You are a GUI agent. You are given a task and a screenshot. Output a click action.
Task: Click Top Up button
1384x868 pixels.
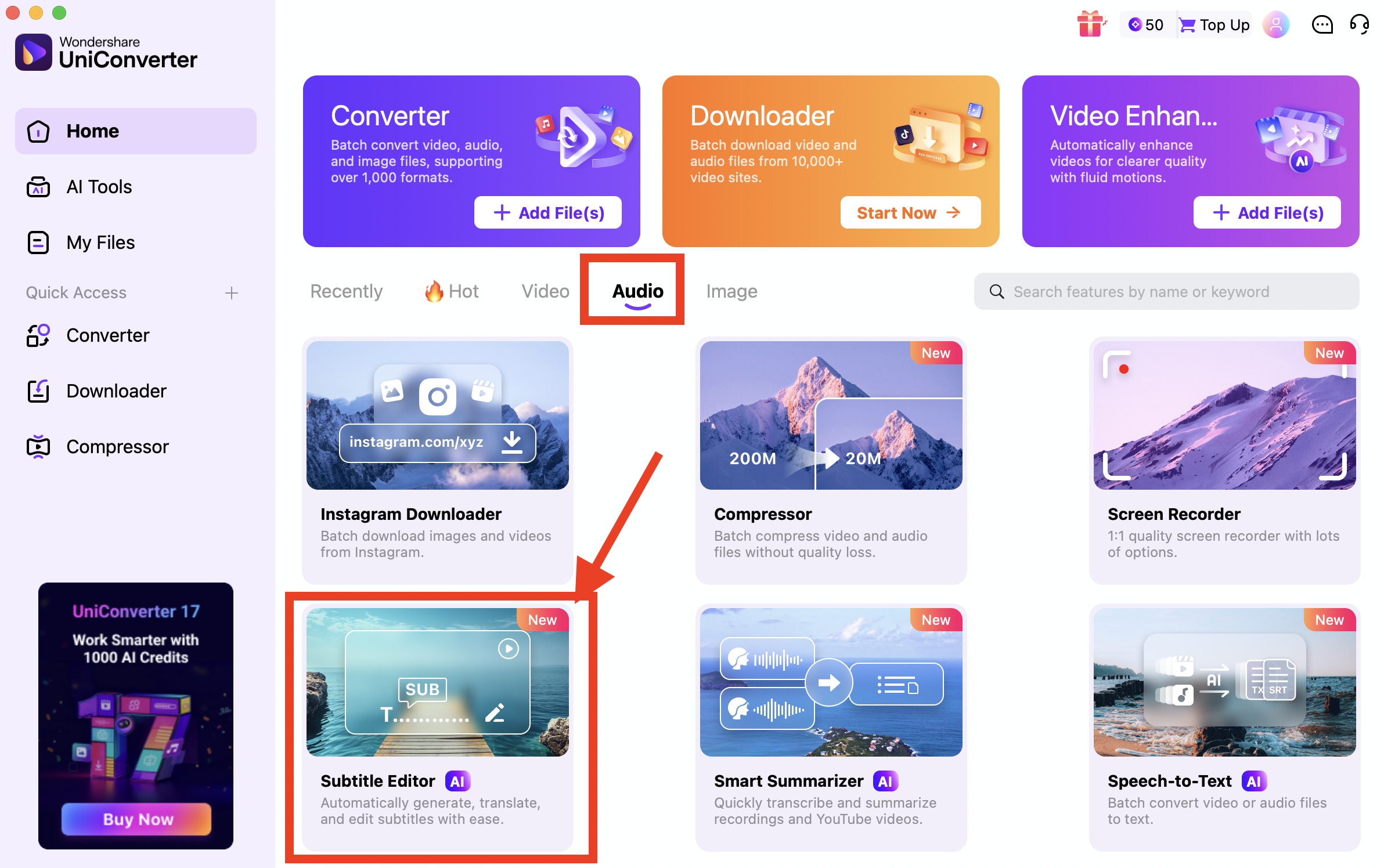1214,25
